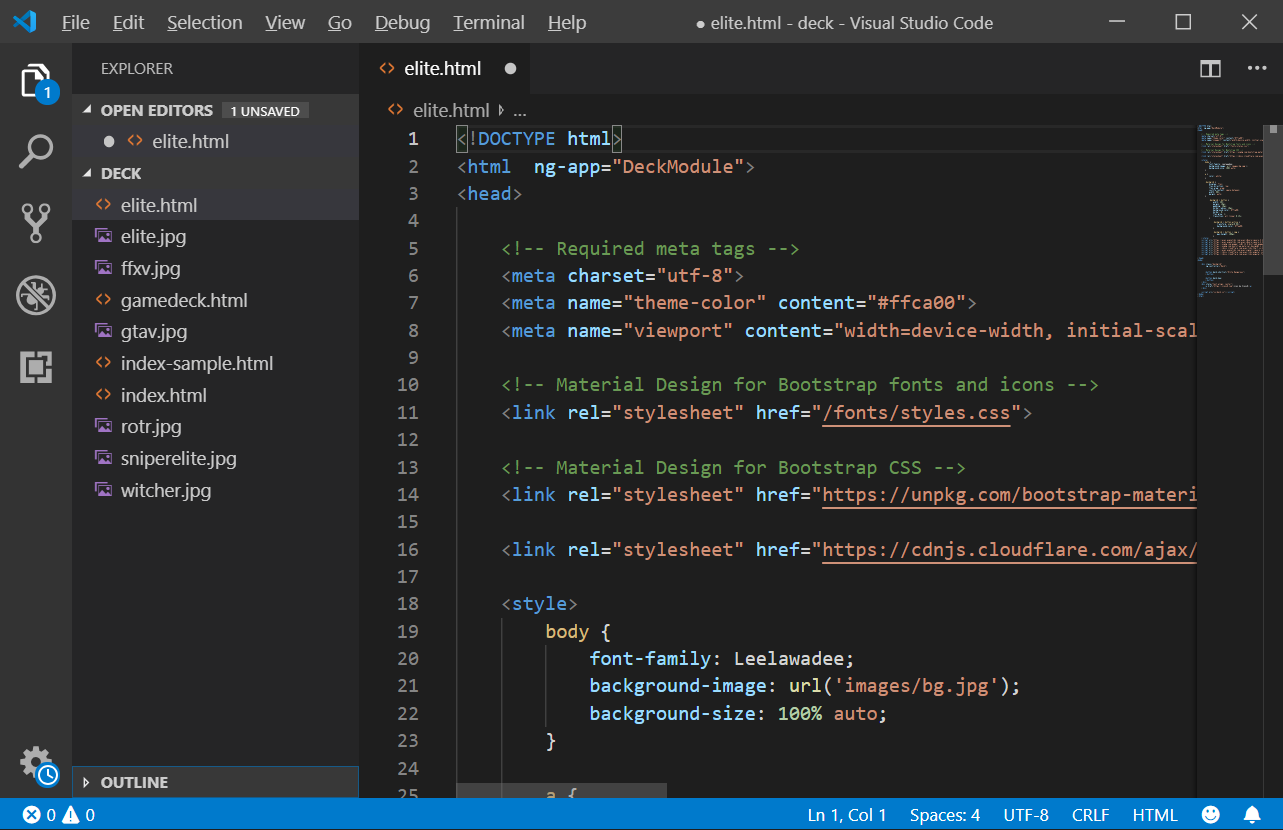Viewport: 1283px width, 830px height.
Task: Click the notifications bell in status bar
Action: (1251, 815)
